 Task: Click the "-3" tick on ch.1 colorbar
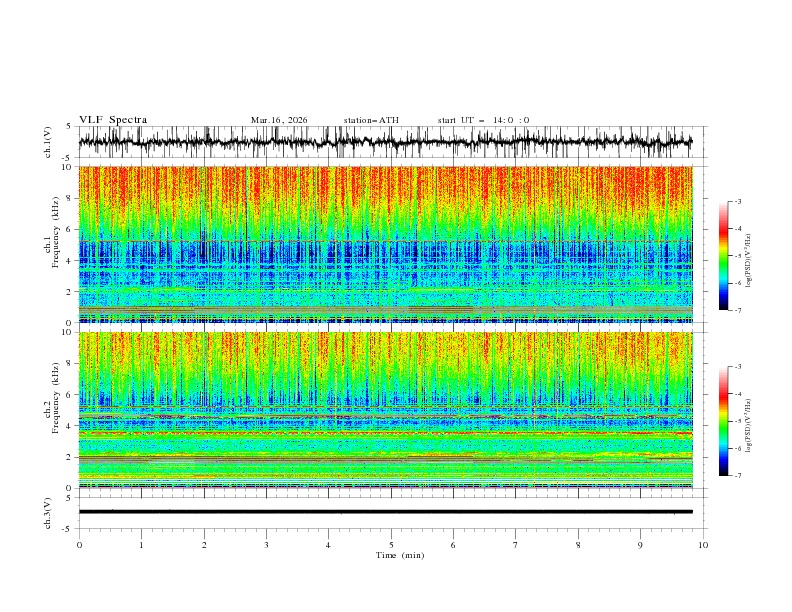(738, 201)
